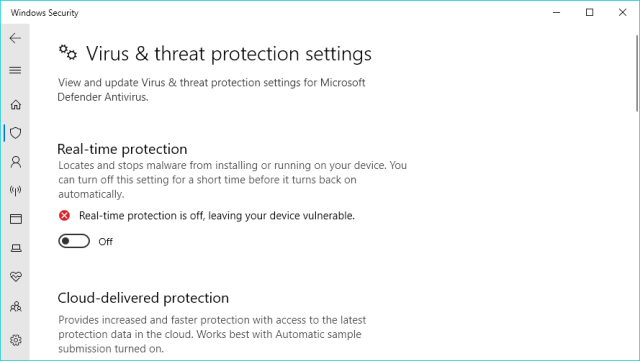This screenshot has width=640, height=361.
Task: Minimize the Windows Security window
Action: [x=556, y=13]
